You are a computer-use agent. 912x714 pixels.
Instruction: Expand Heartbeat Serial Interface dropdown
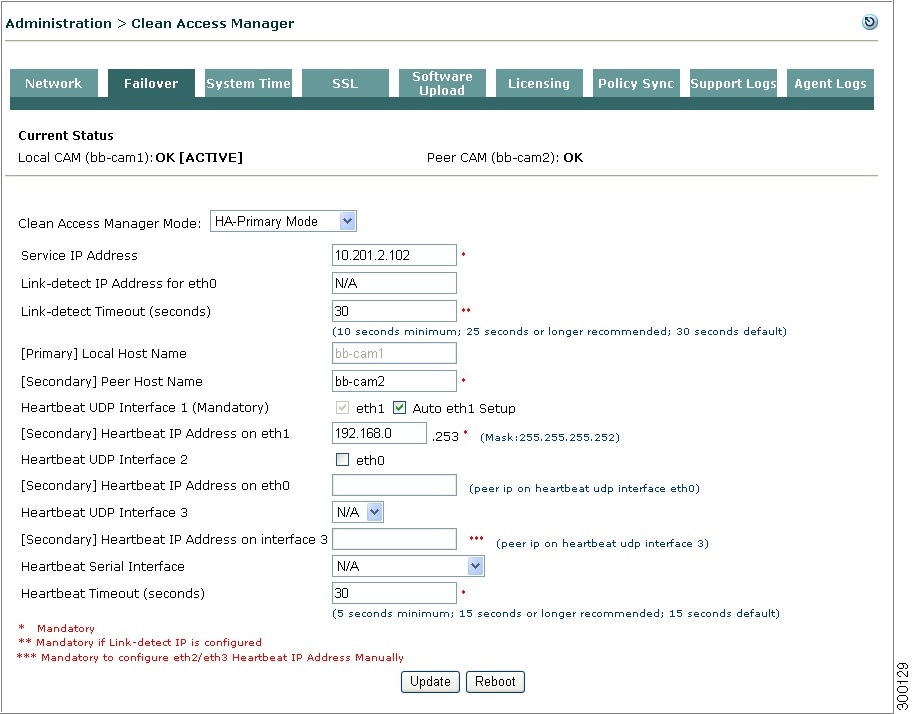coord(408,566)
